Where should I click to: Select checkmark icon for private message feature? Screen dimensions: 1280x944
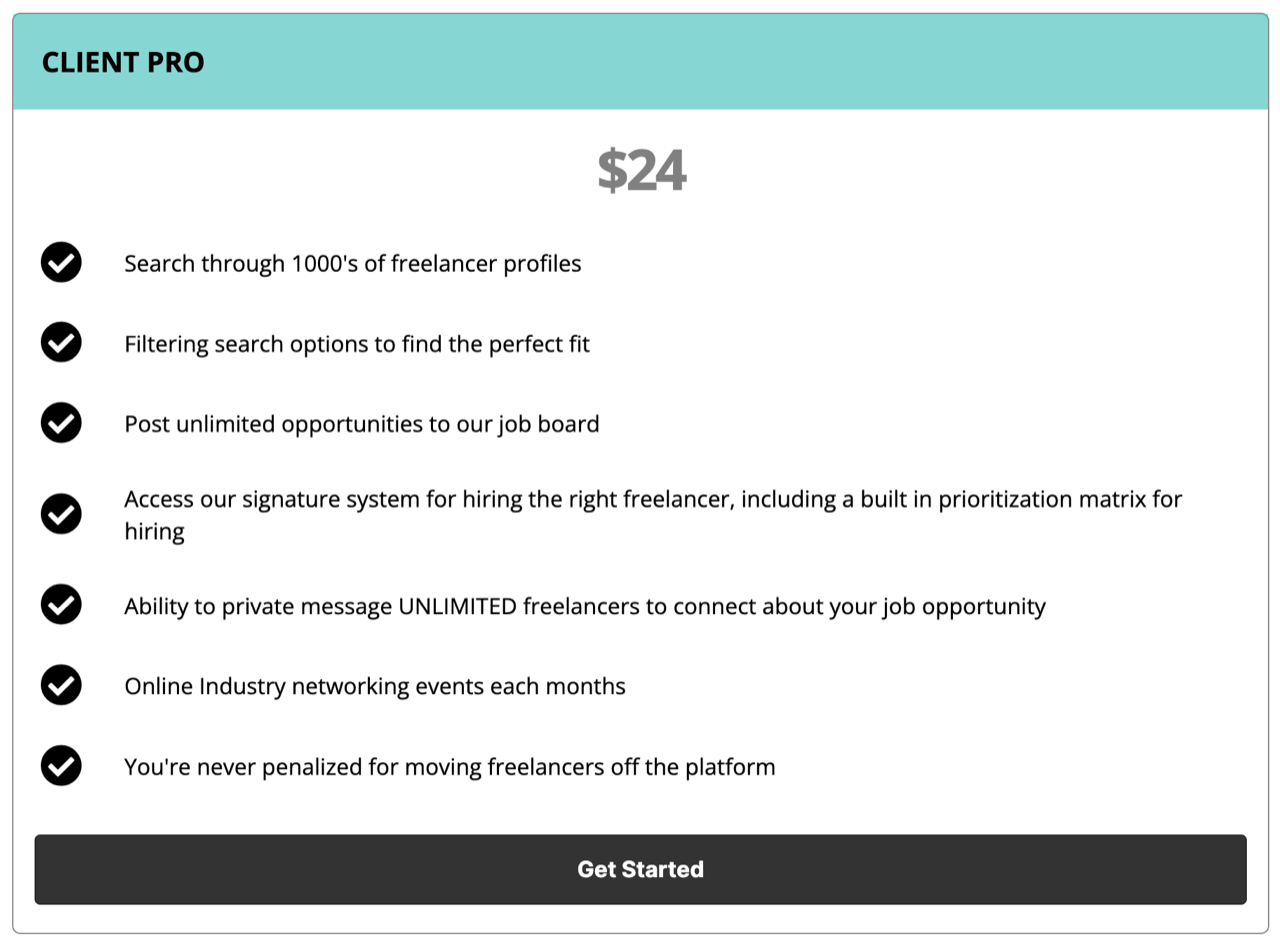tap(61, 605)
